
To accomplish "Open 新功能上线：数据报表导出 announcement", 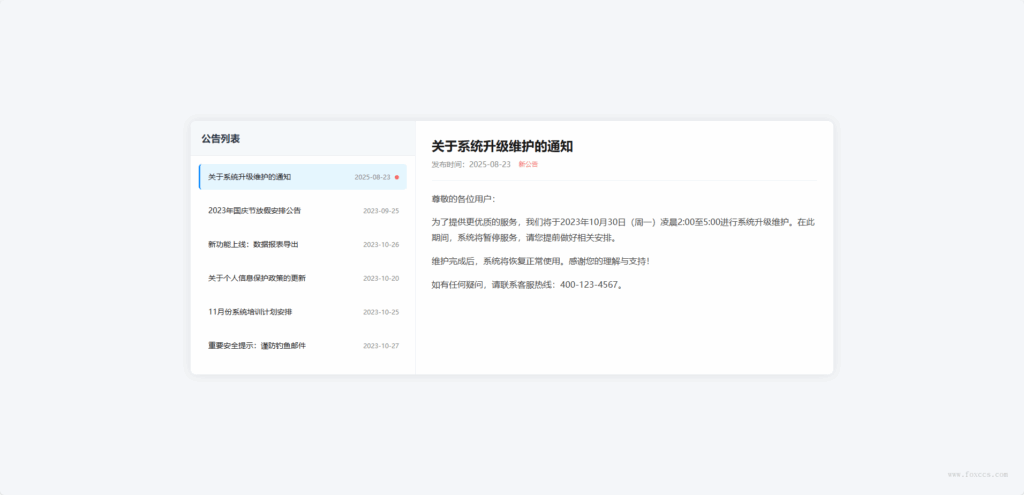I will coord(253,244).
